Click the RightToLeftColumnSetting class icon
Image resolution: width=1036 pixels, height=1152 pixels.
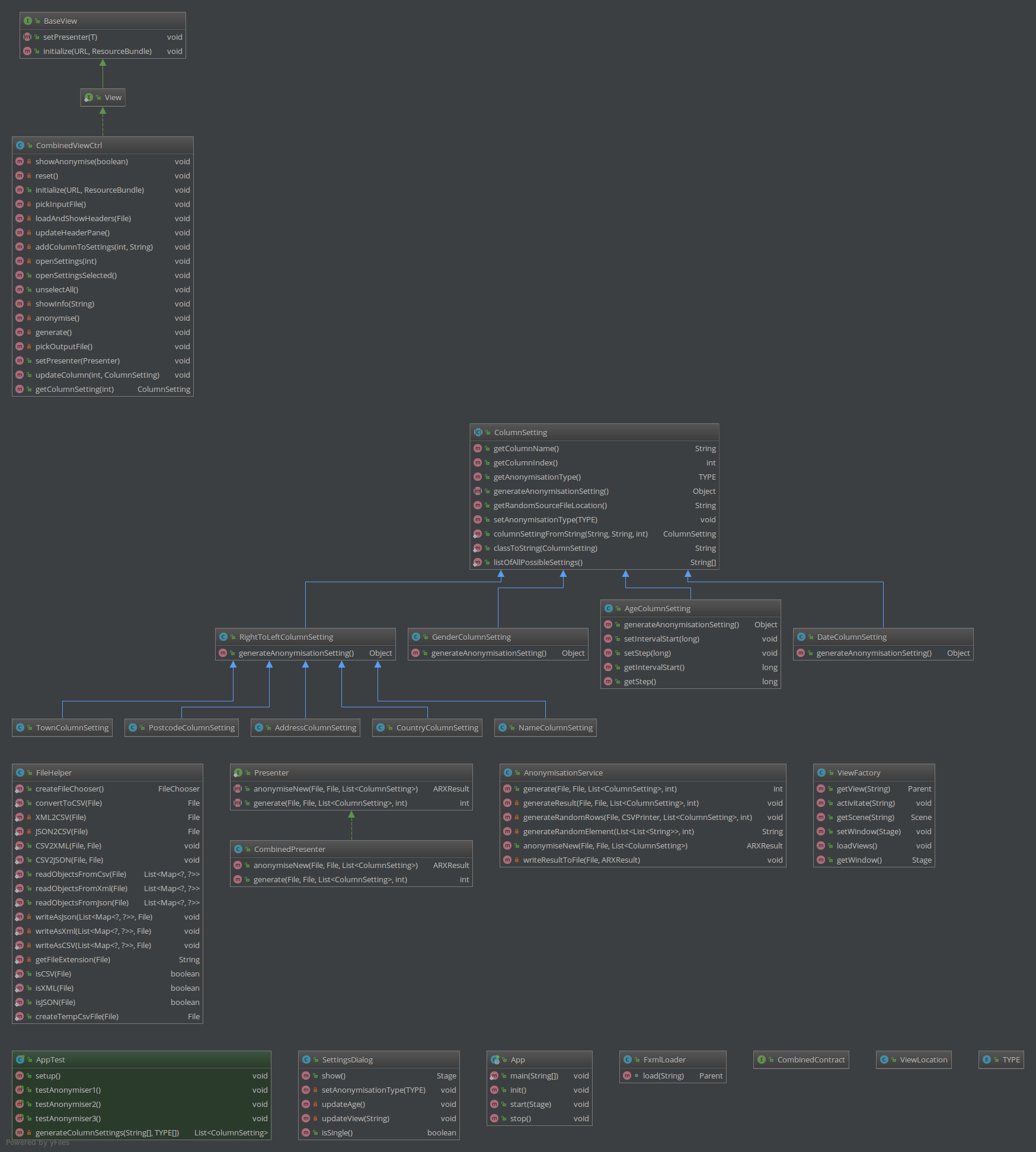(x=223, y=637)
